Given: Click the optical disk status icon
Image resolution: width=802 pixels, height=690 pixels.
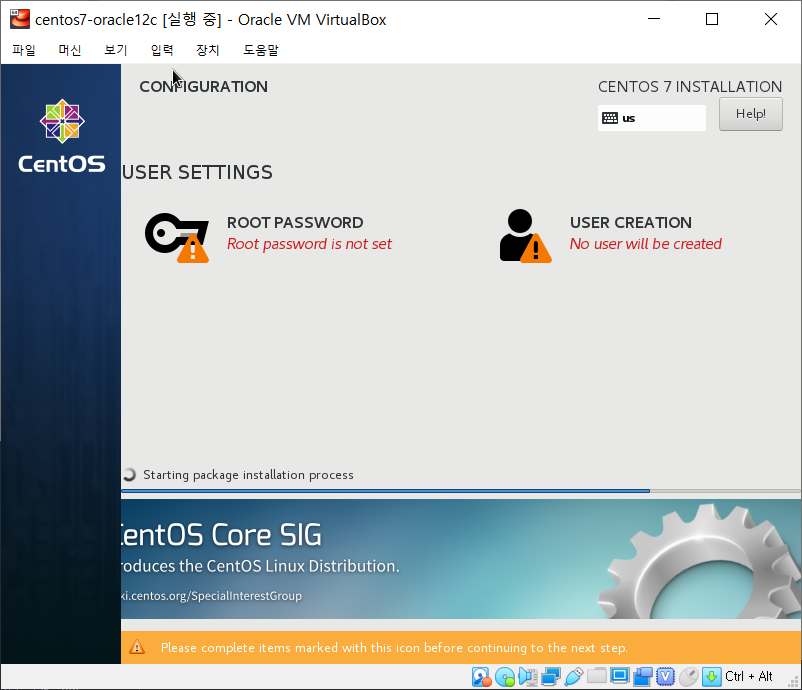Looking at the screenshot, I should tap(505, 677).
